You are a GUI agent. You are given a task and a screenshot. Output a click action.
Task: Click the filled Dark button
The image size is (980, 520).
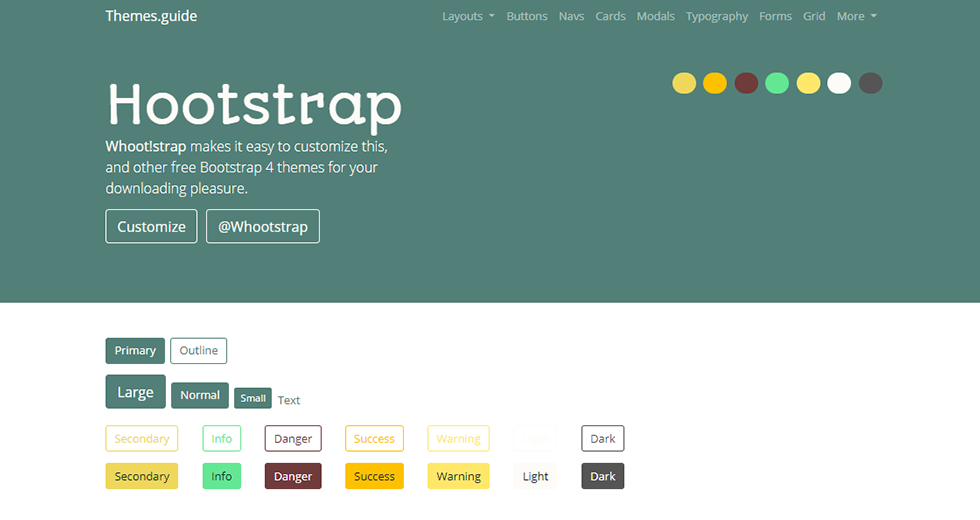tap(603, 476)
